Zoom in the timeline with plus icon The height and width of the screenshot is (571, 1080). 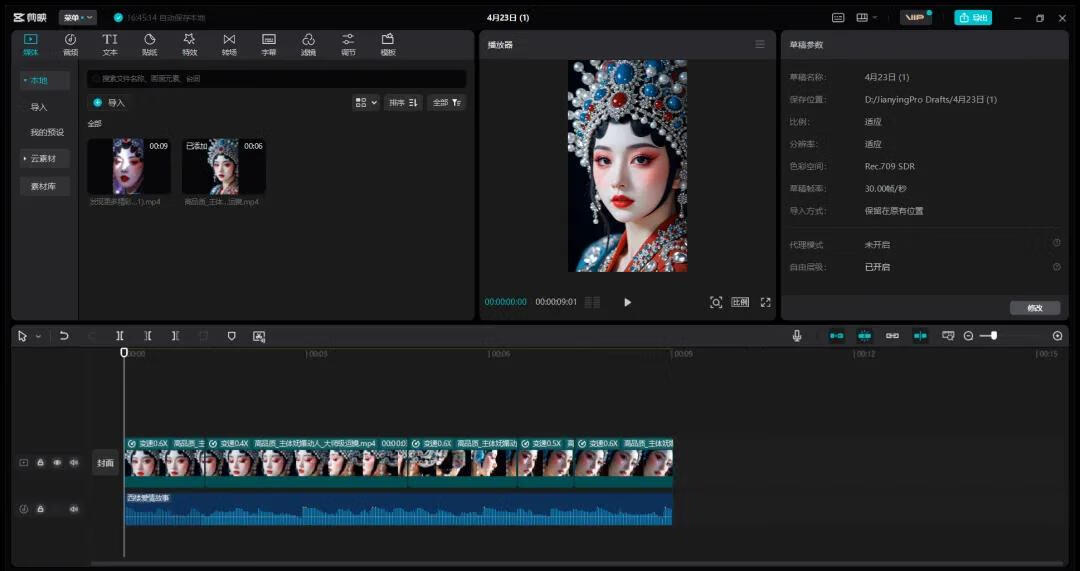(1057, 336)
